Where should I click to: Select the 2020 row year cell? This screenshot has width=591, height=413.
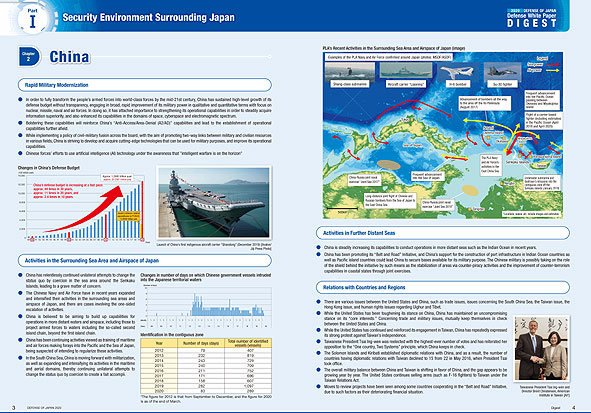(x=159, y=391)
